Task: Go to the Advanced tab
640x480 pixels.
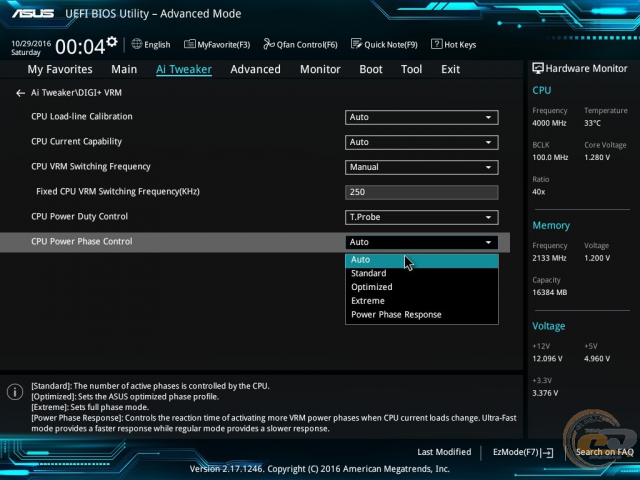Action: point(256,69)
